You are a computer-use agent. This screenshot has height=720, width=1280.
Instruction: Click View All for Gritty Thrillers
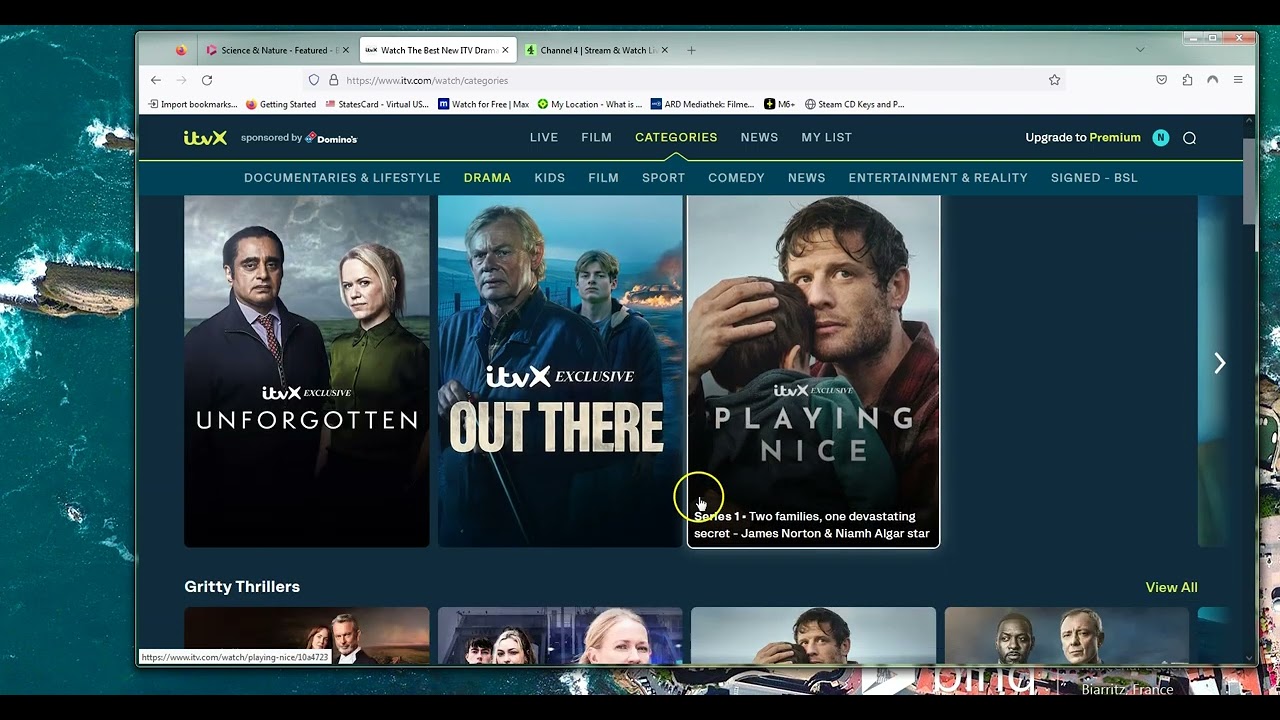pos(1171,587)
